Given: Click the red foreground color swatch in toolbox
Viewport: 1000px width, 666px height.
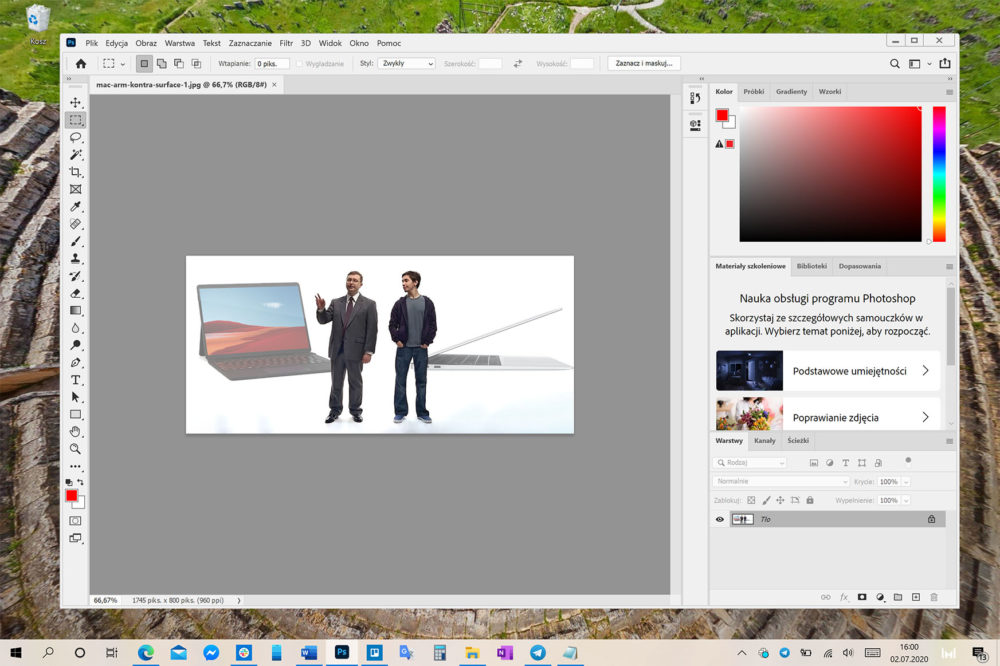Looking at the screenshot, I should point(71,495).
